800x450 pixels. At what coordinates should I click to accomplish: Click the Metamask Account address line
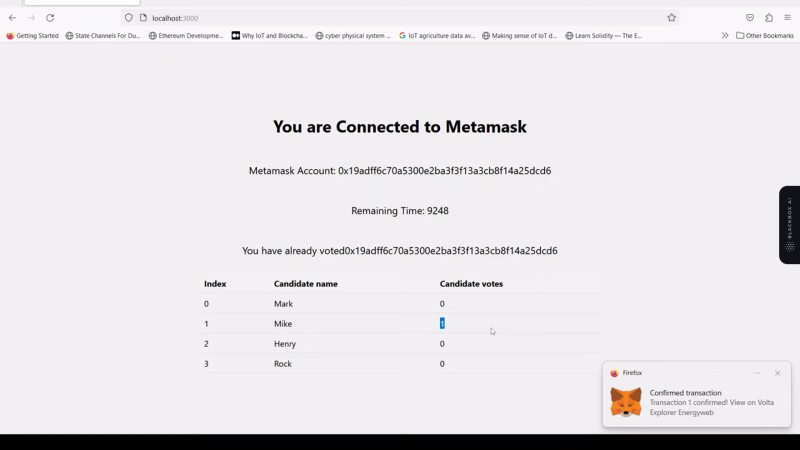pyautogui.click(x=399, y=171)
